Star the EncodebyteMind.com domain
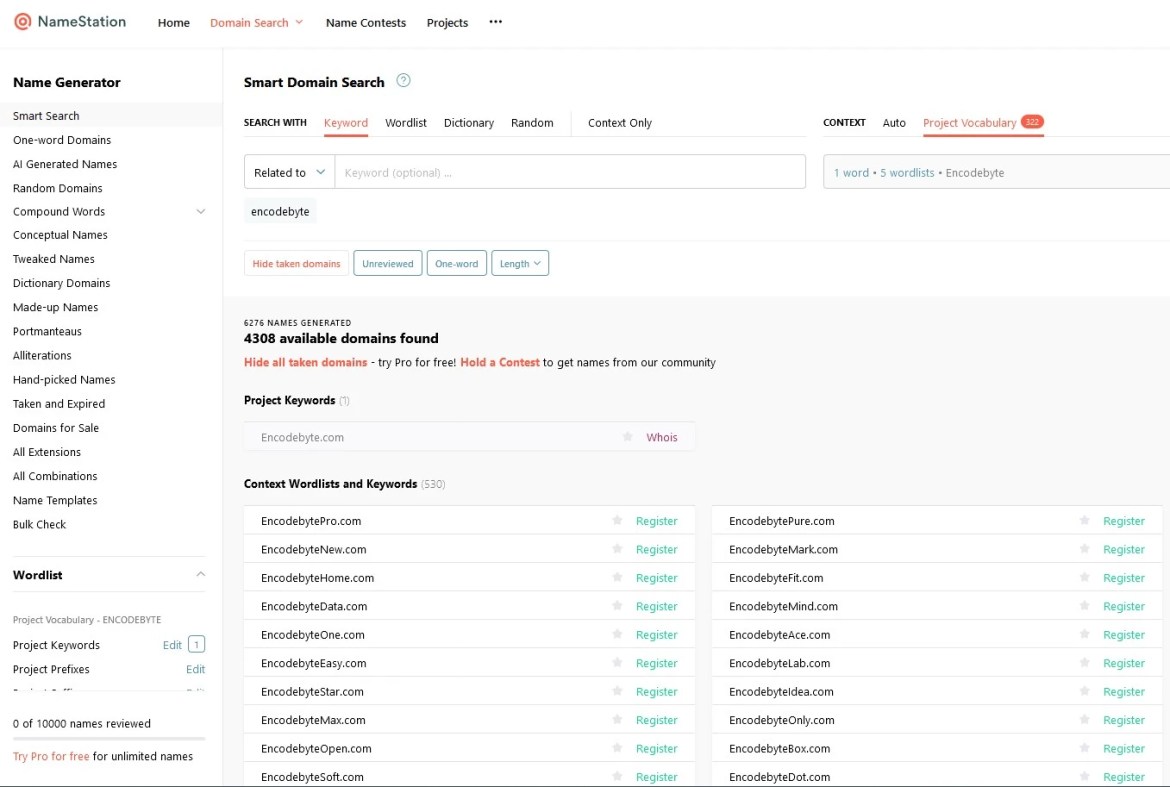Image resolution: width=1170 pixels, height=787 pixels. pyautogui.click(x=1084, y=605)
